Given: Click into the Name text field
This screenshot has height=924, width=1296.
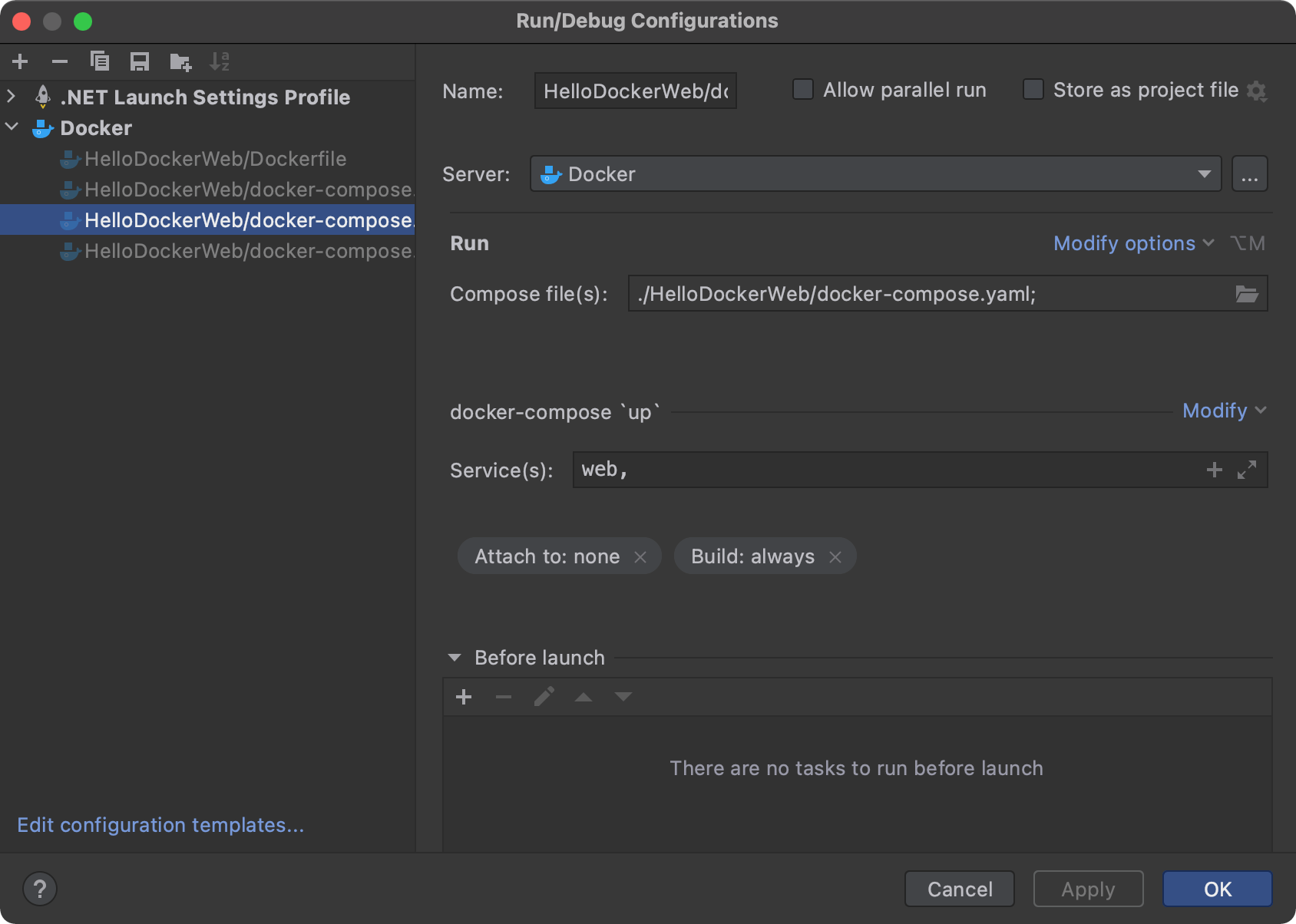Looking at the screenshot, I should (635, 91).
